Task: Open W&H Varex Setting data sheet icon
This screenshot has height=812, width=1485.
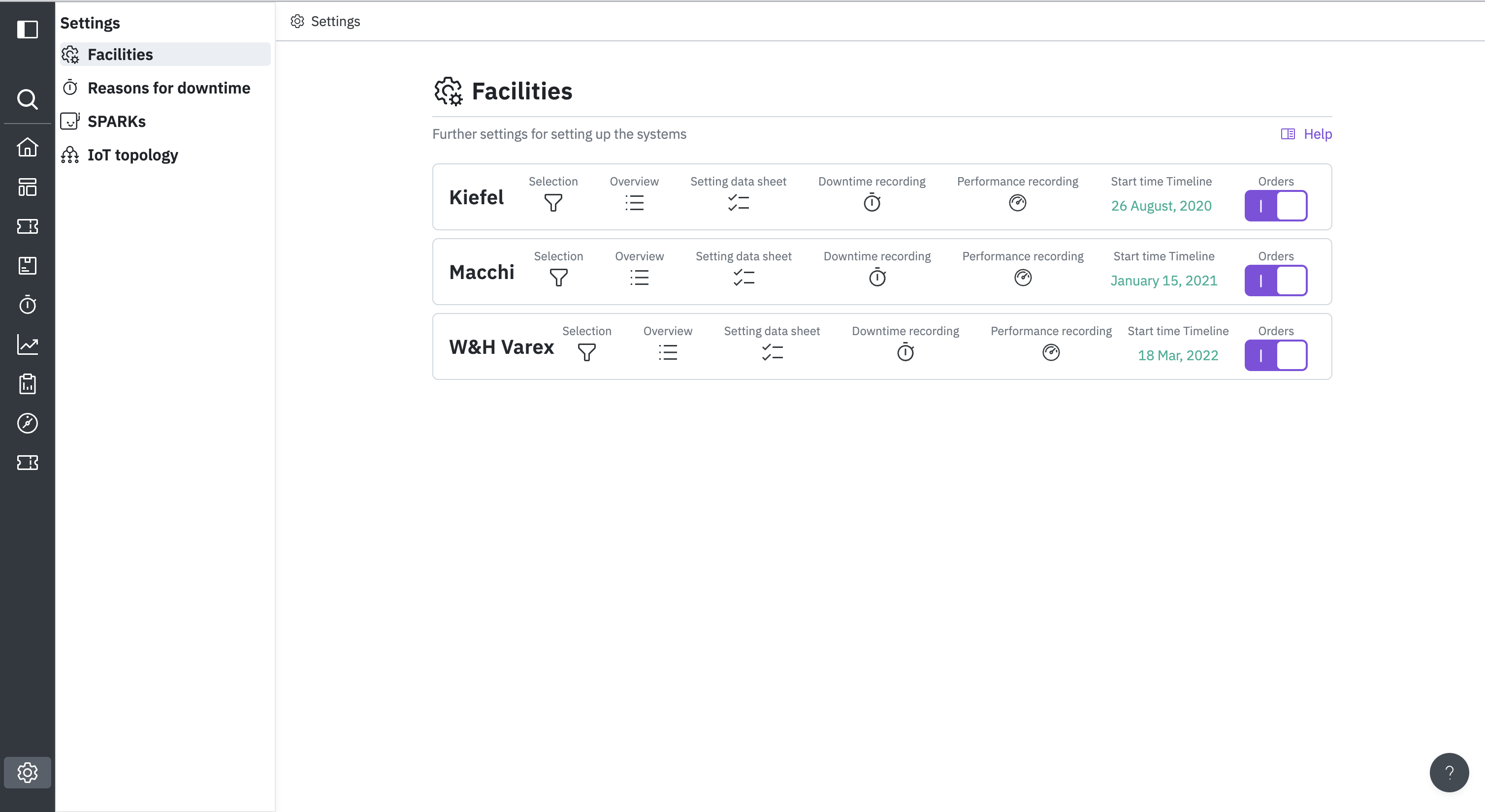Action: (x=772, y=352)
